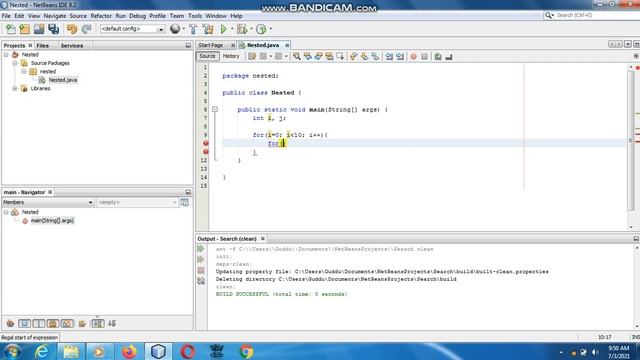Viewport: 640px width, 360px height.
Task: Select main(String[] args) in Navigator
Action: (x=52, y=221)
